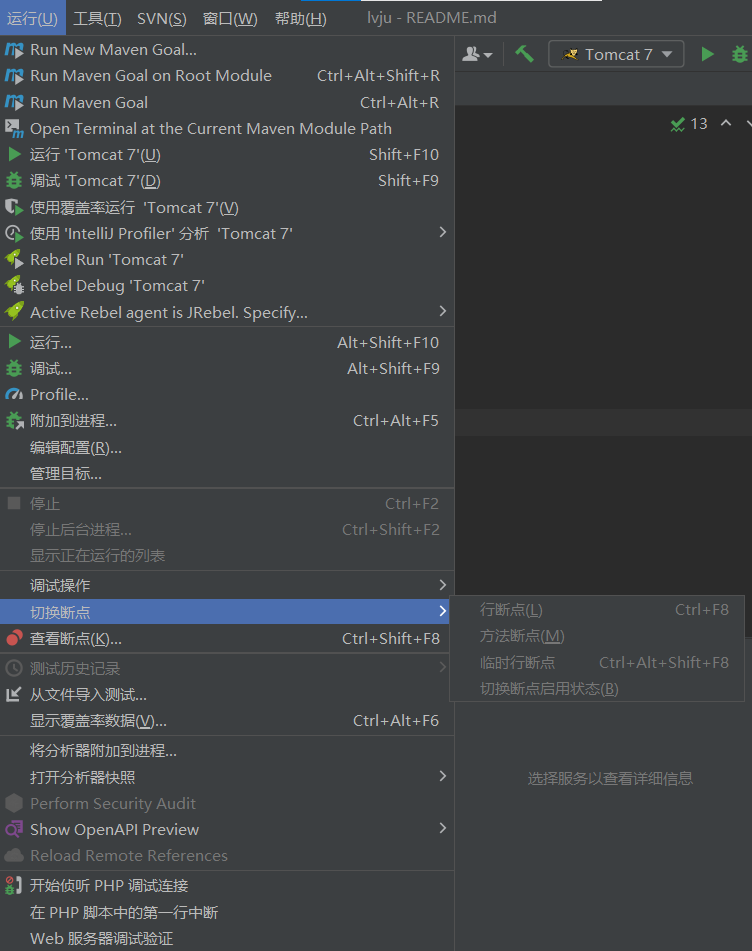
Task: Choose Web 服务器调试验证 entry
Action: (x=227, y=938)
